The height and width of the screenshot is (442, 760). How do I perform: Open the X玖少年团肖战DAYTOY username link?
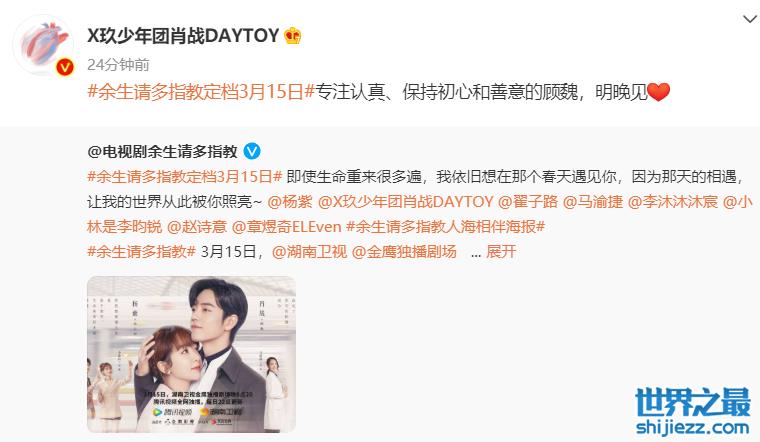pyautogui.click(x=183, y=36)
